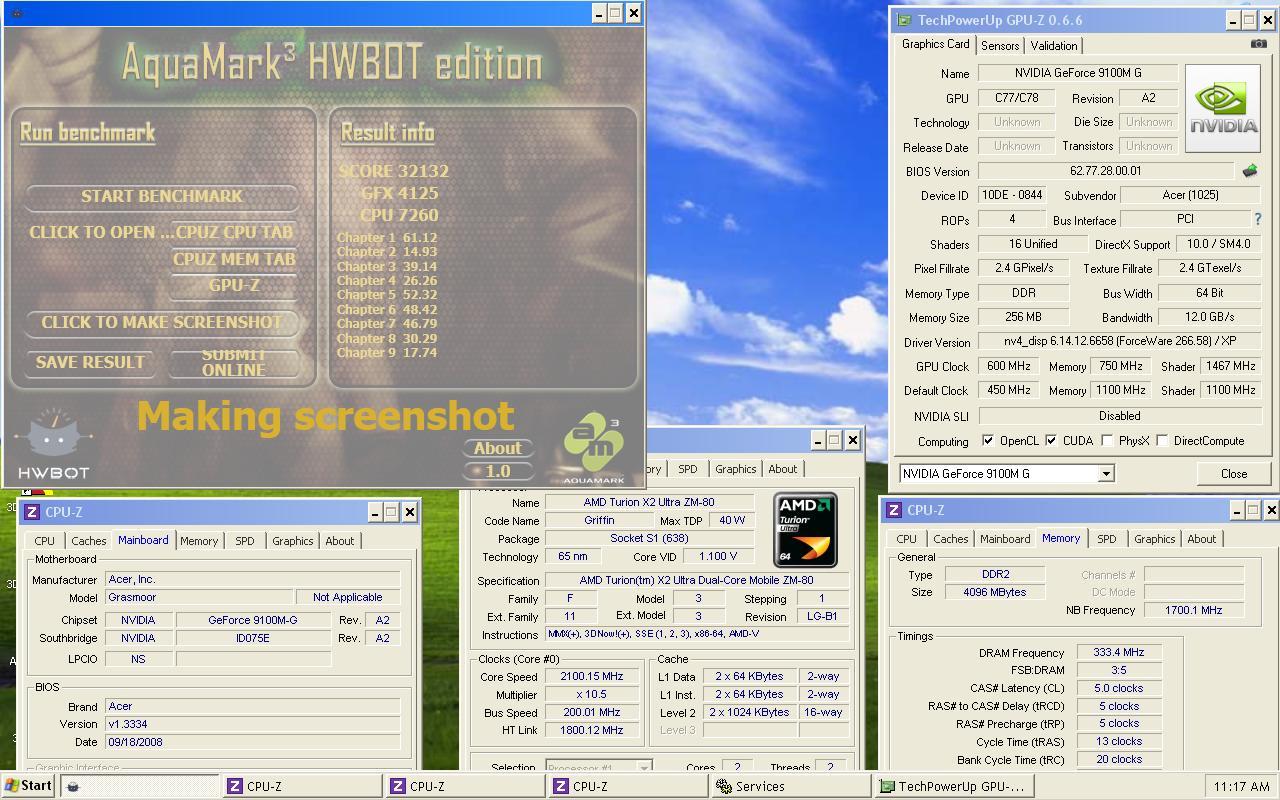Click the Driver Version field in GPU-Z
Screen dimensions: 1280x800
(1120, 342)
